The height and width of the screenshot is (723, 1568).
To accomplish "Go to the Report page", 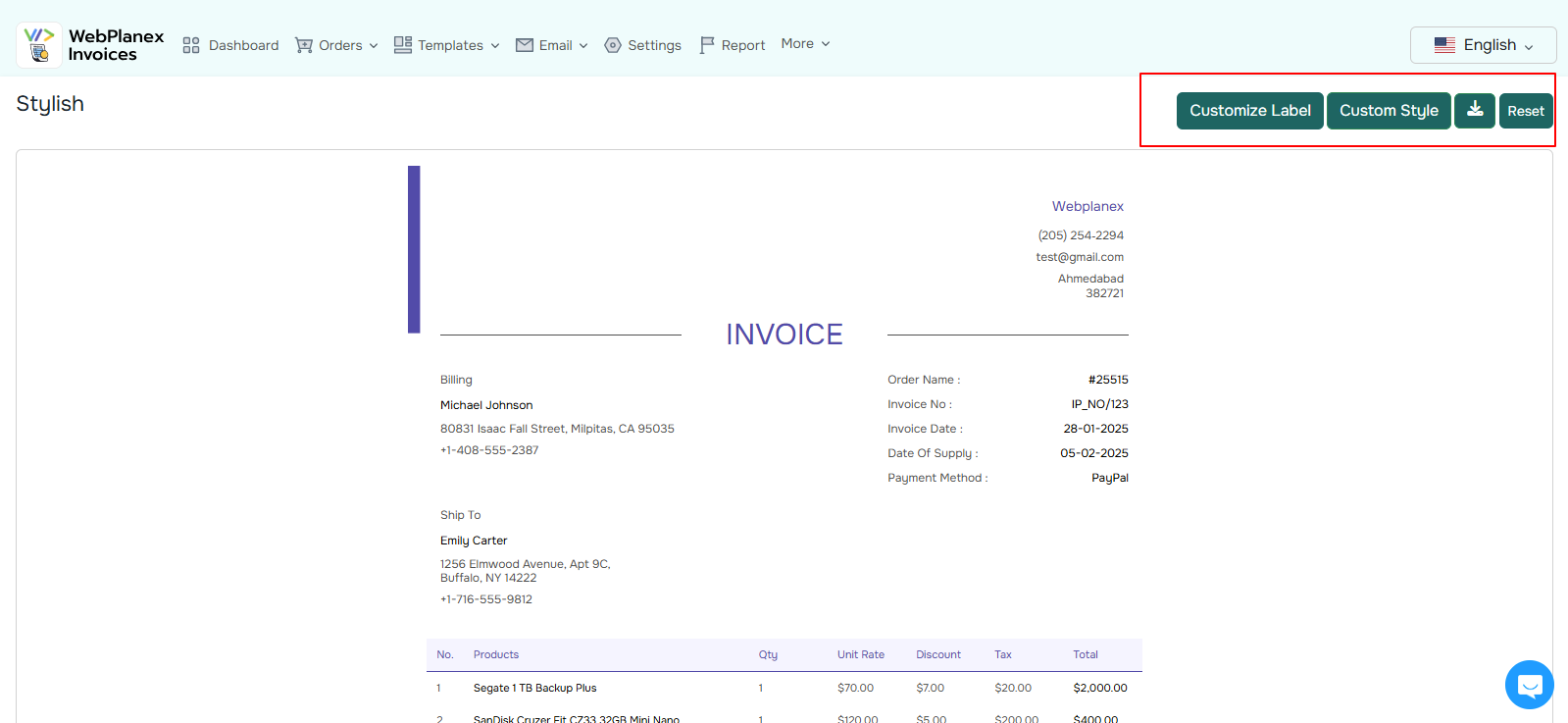I will (742, 45).
